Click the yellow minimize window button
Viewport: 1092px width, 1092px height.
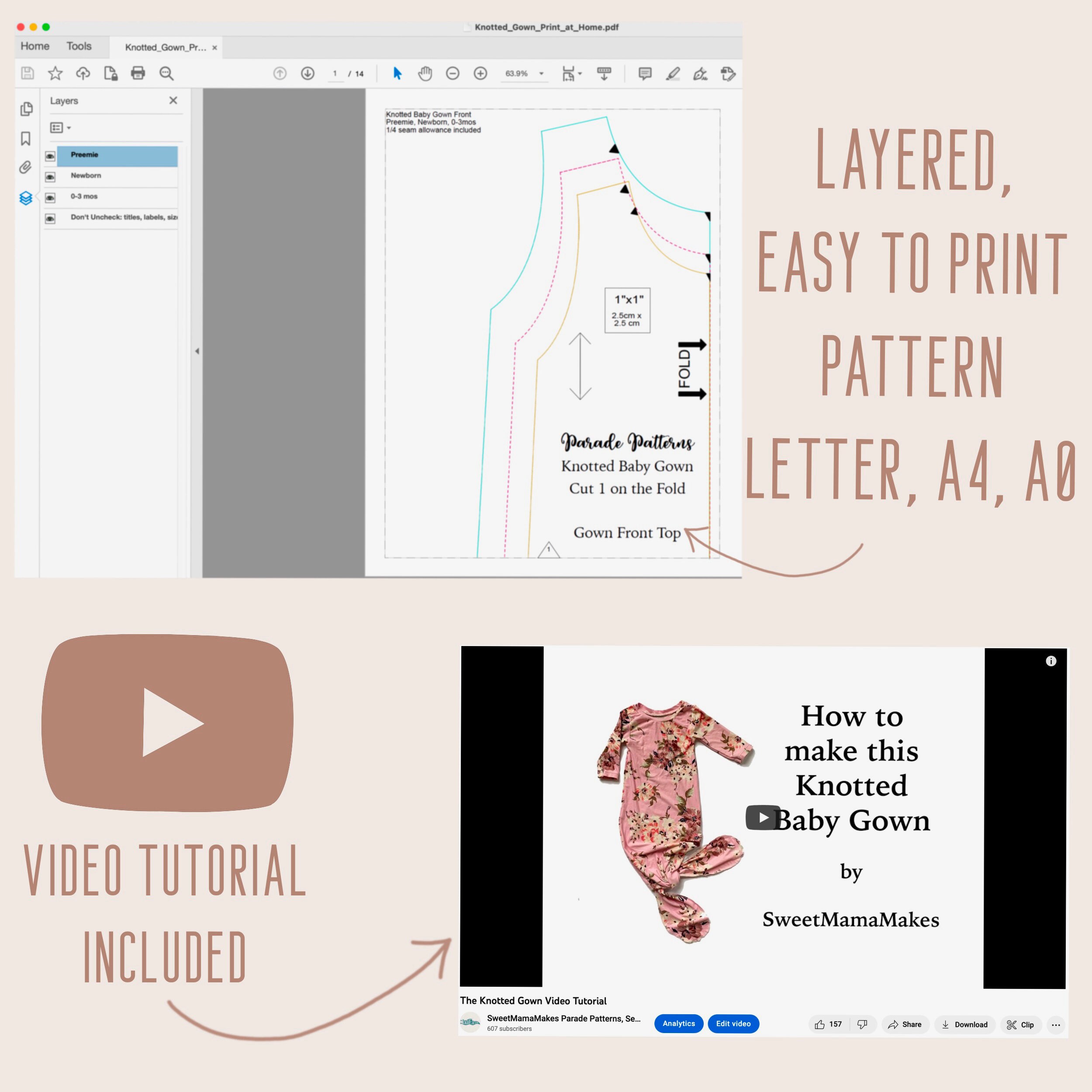[33, 27]
